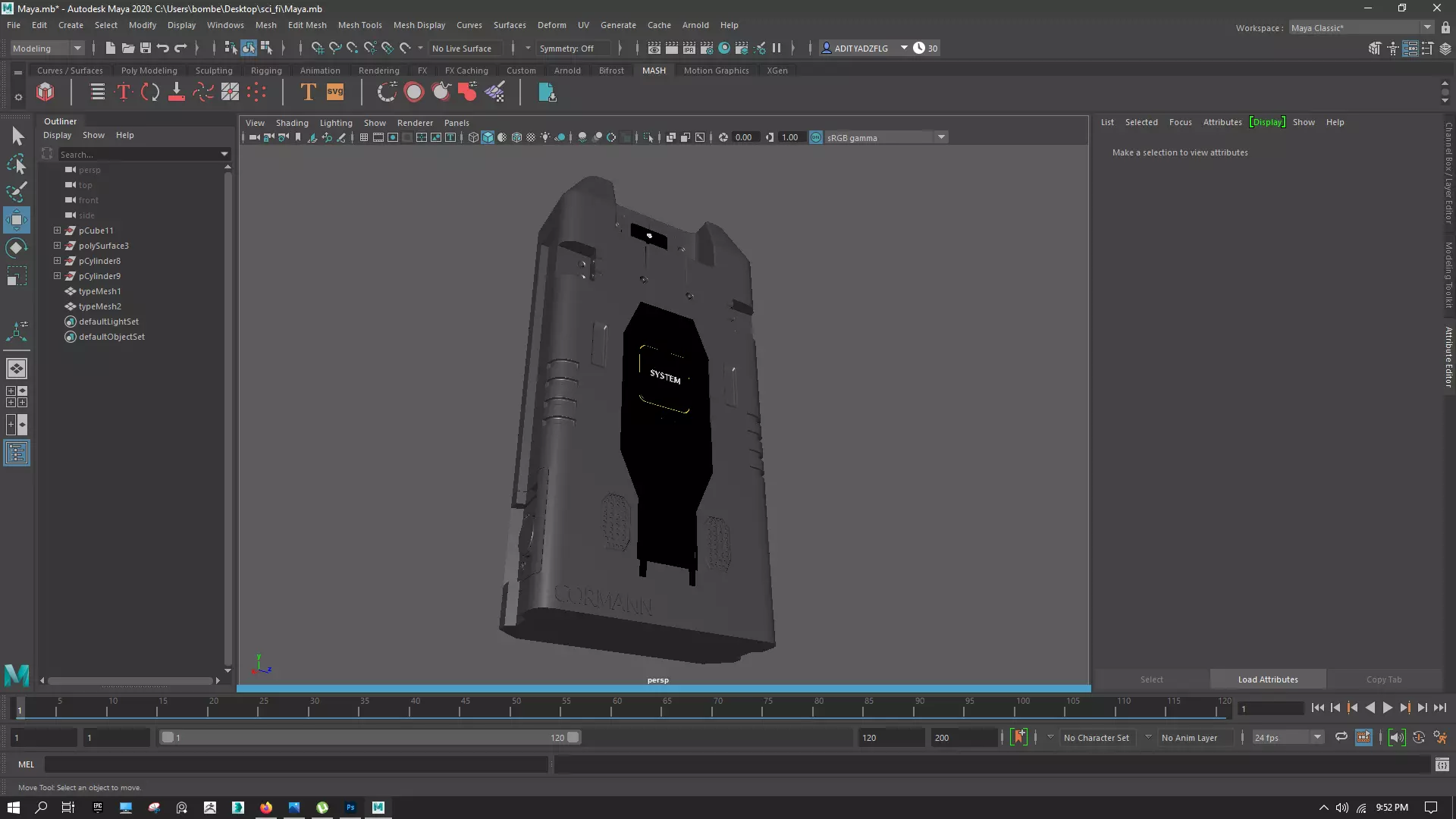
Task: Click the Save scene icon
Action: tap(146, 48)
